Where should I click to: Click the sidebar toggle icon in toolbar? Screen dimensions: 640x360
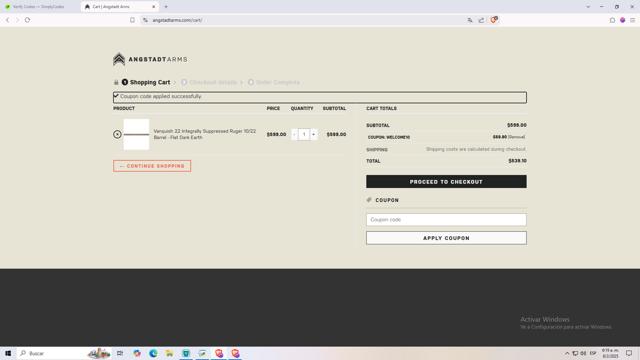[612, 20]
